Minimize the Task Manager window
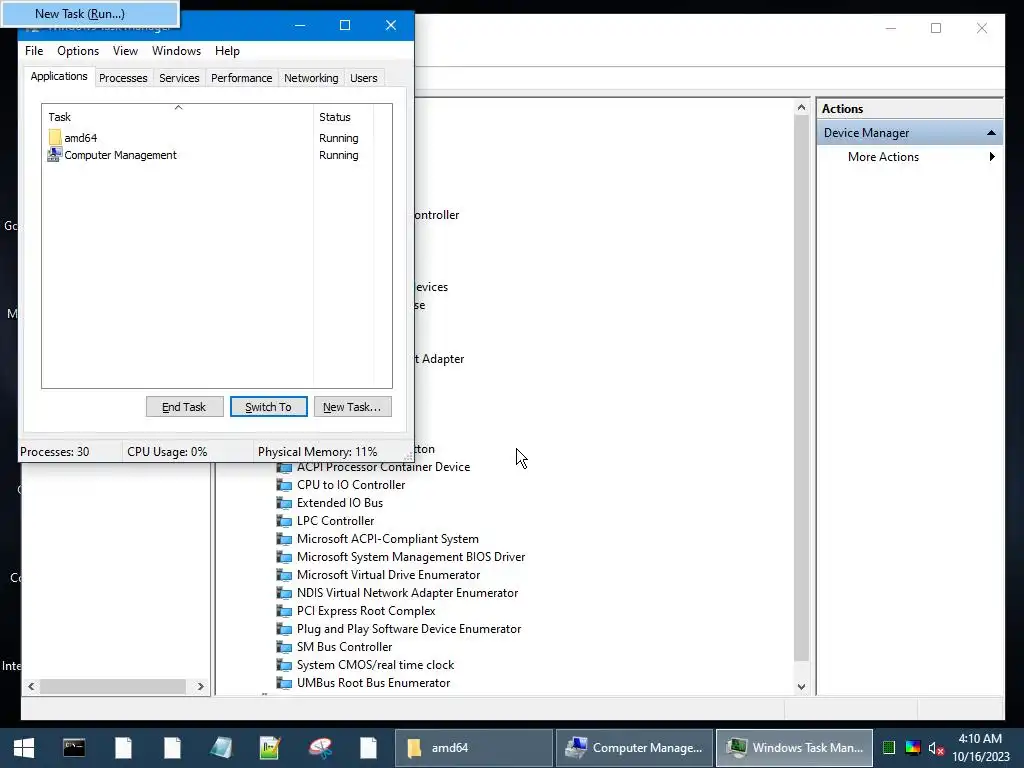The height and width of the screenshot is (768, 1024). (x=300, y=25)
